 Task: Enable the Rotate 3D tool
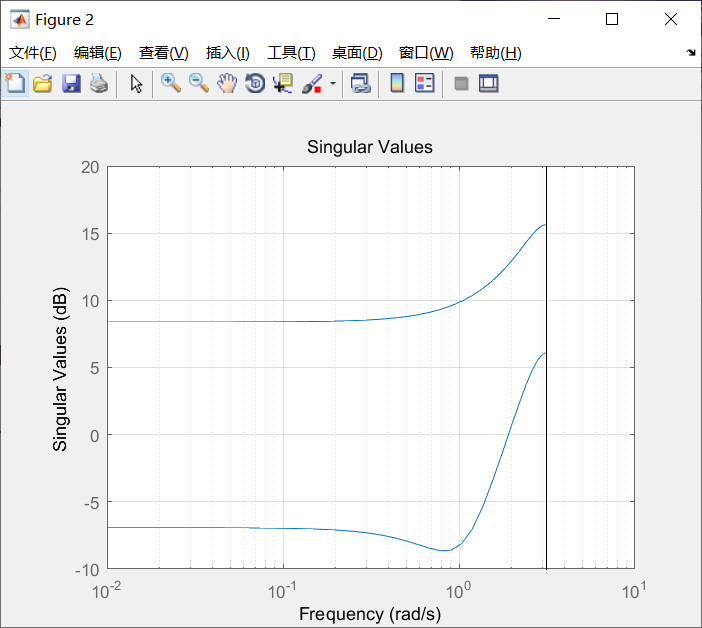(255, 84)
